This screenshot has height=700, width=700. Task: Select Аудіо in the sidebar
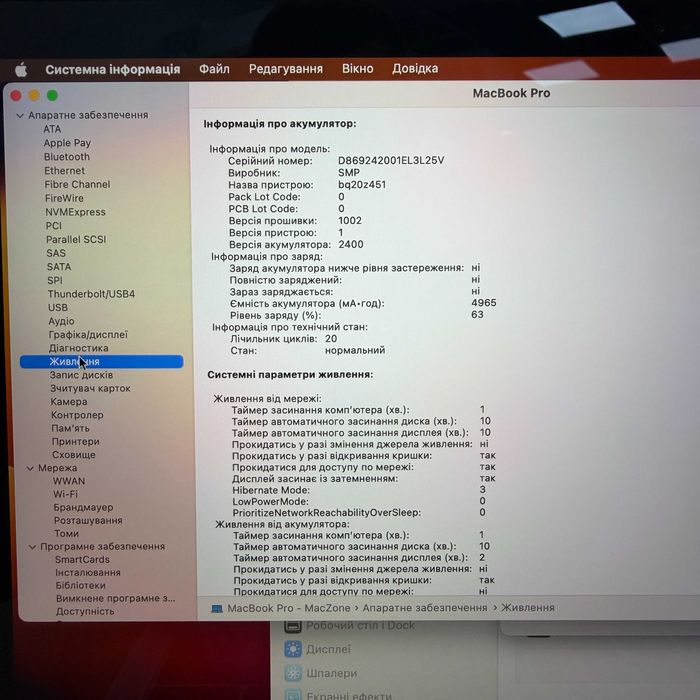tap(62, 321)
